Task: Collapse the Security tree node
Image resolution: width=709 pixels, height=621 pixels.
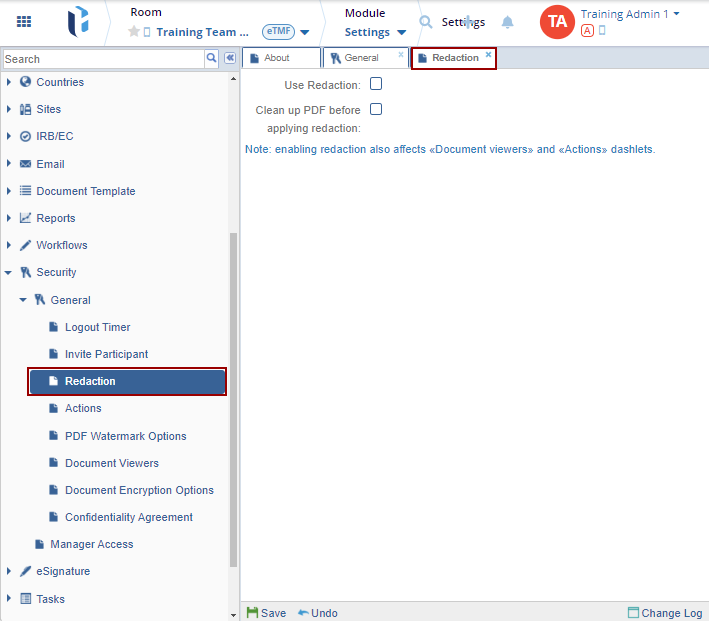Action: pyautogui.click(x=9, y=272)
